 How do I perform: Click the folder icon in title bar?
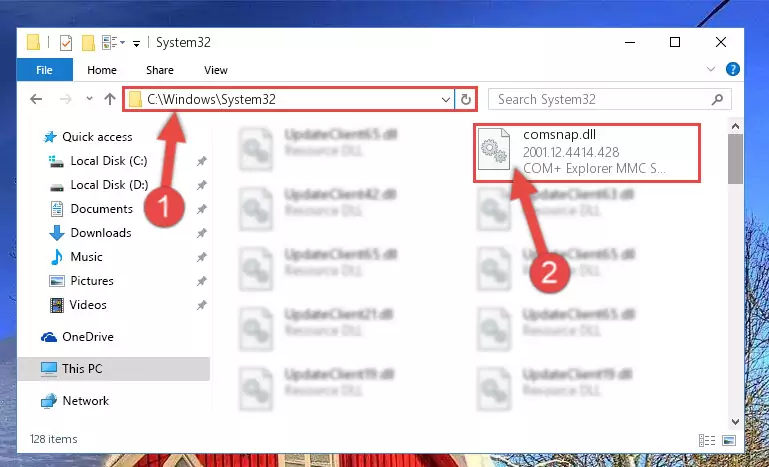pyautogui.click(x=33, y=43)
